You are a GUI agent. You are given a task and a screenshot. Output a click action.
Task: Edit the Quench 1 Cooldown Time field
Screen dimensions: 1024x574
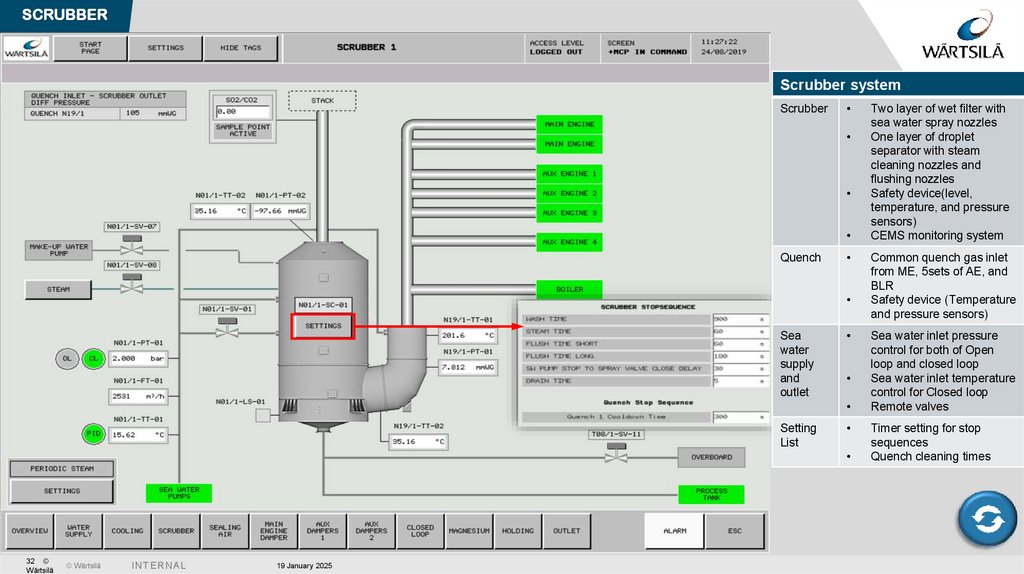740,417
